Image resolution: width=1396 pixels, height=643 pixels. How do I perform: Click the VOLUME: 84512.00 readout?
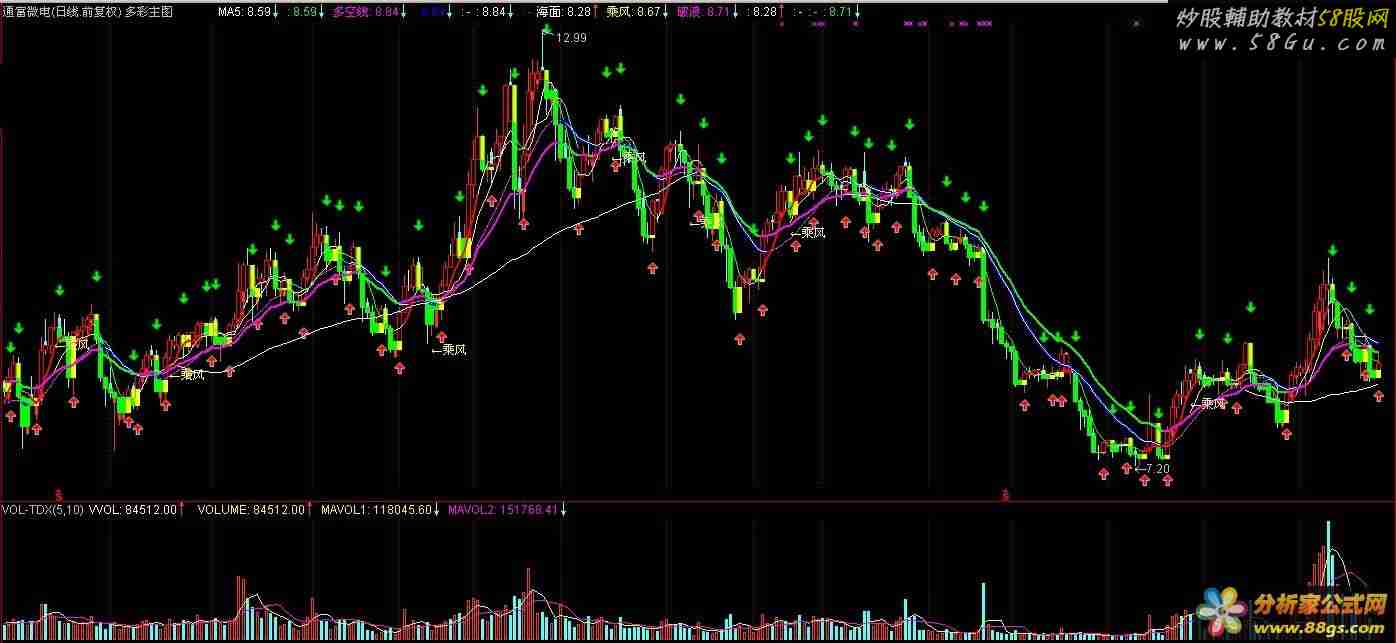[250, 509]
